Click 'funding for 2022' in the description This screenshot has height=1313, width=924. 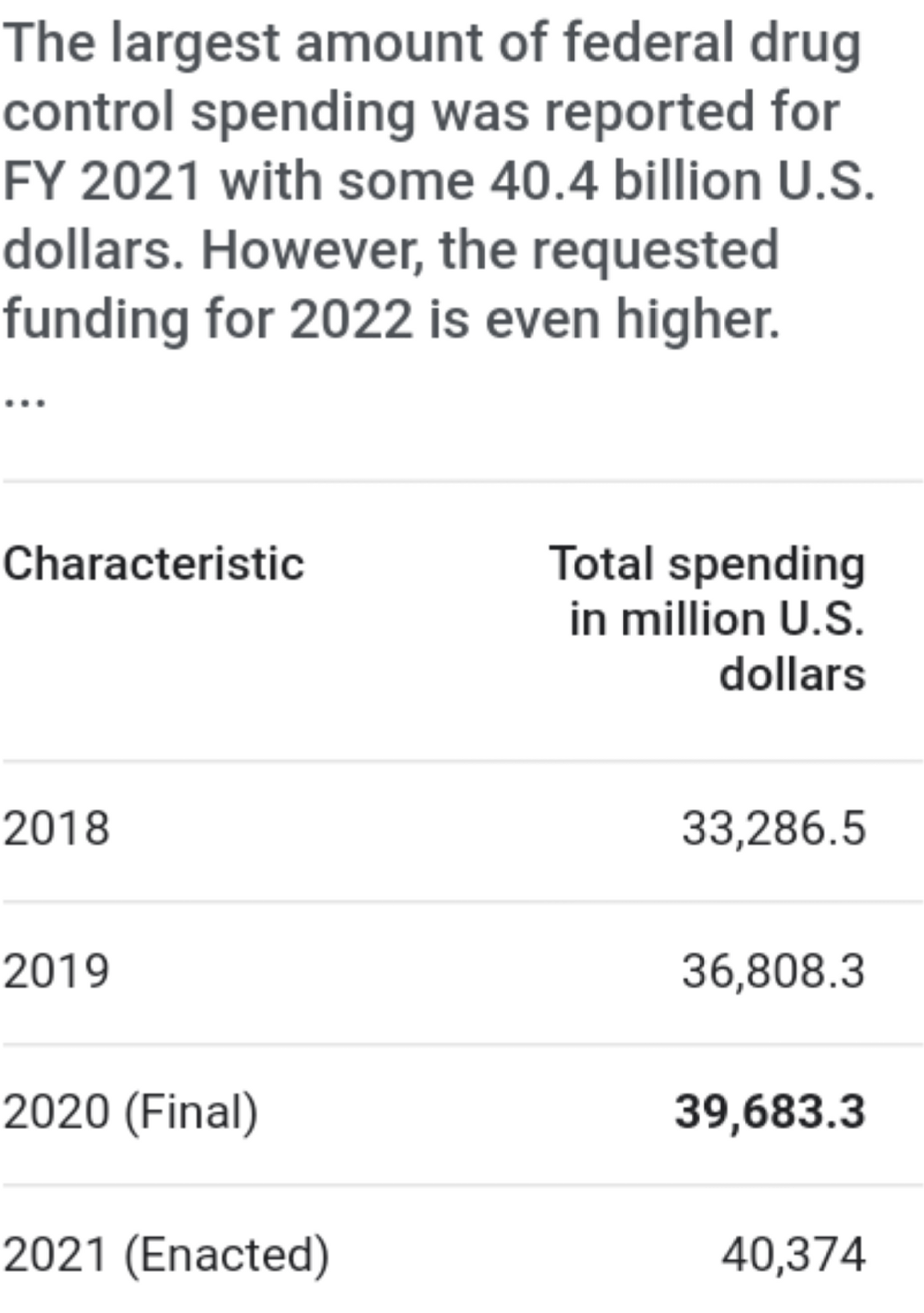[x=208, y=319]
